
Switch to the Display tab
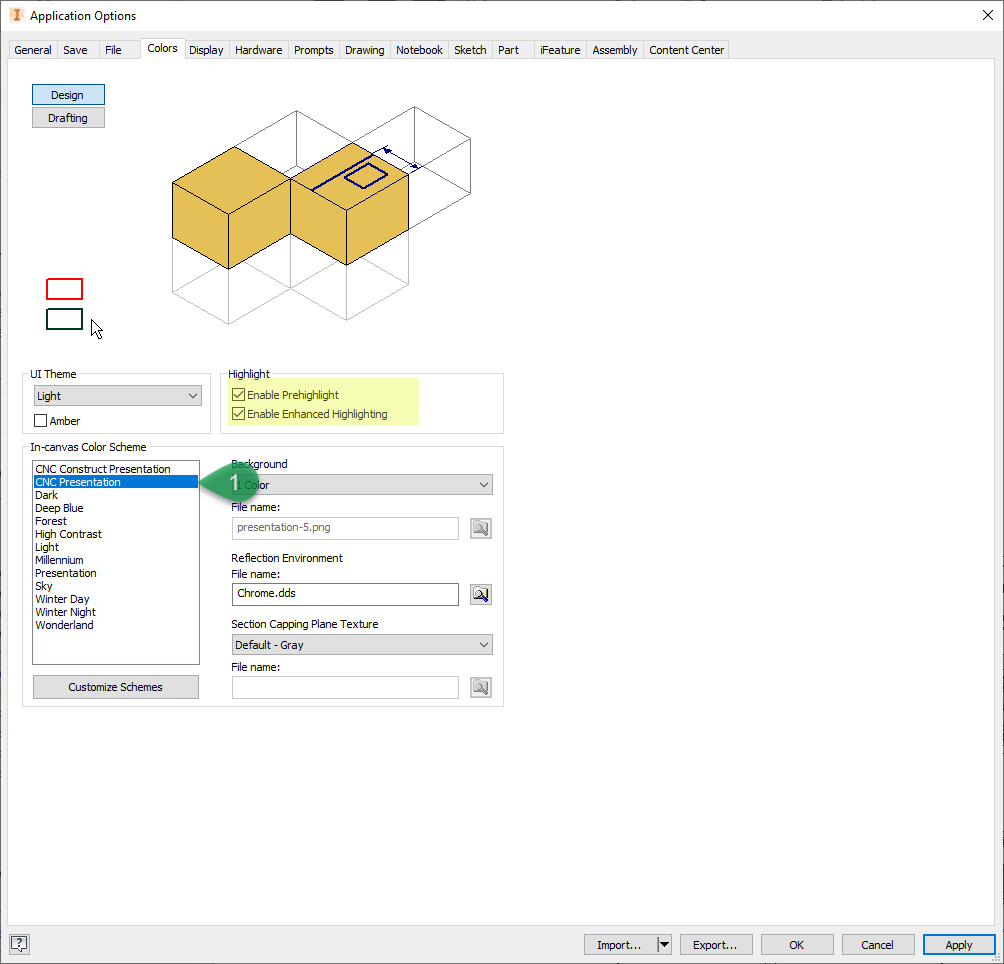(206, 49)
